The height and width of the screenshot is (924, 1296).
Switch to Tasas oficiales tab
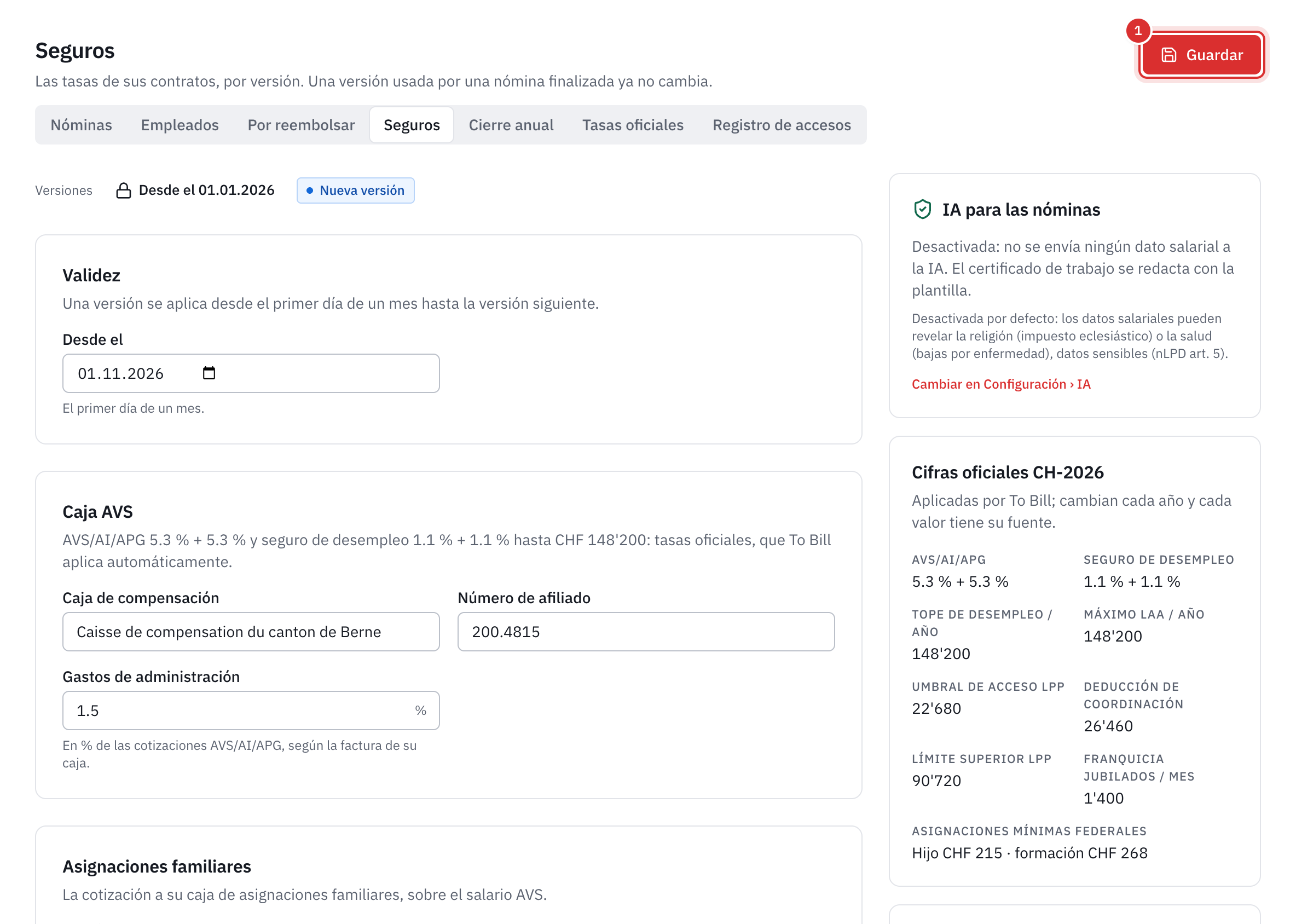[x=633, y=125]
